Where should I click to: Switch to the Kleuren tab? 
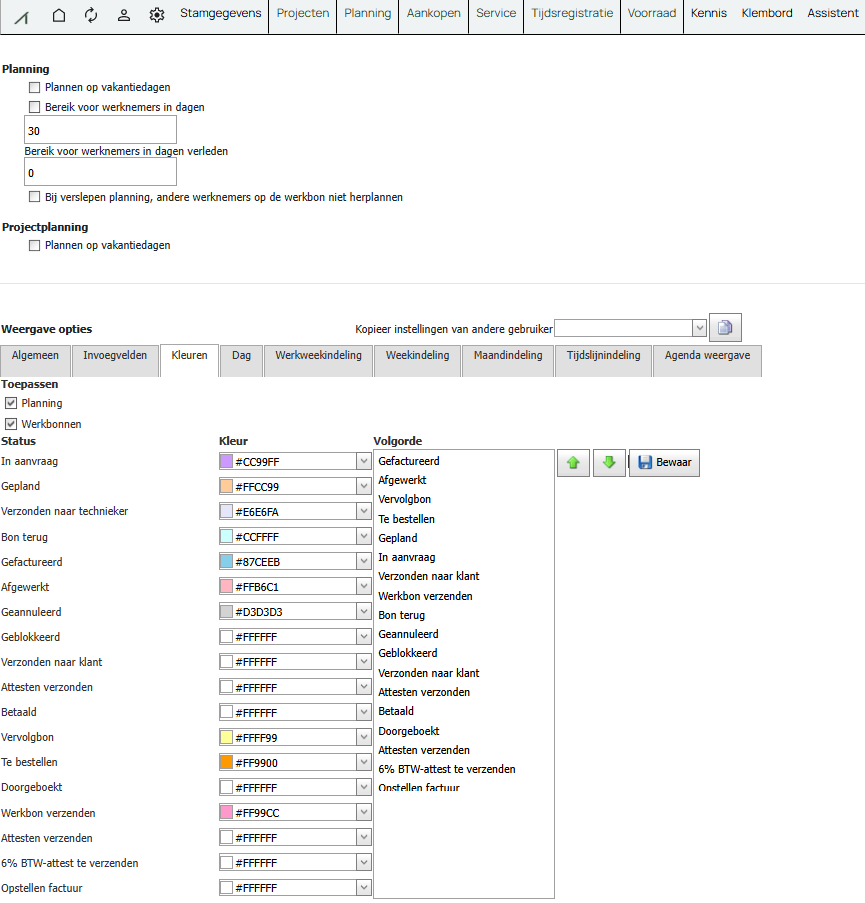tap(189, 361)
